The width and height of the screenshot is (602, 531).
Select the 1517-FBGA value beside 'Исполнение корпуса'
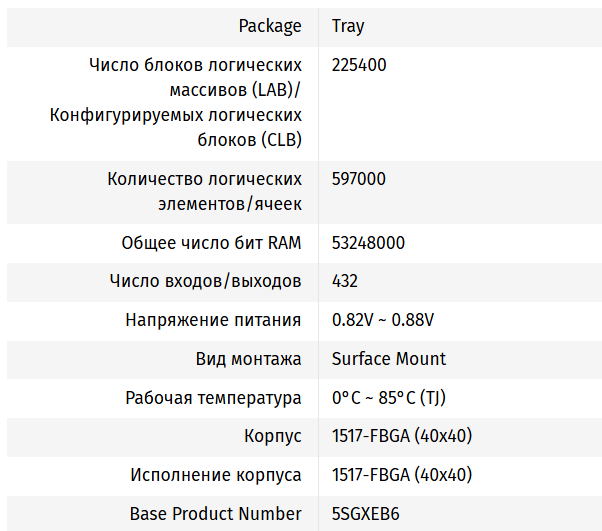[x=402, y=475]
